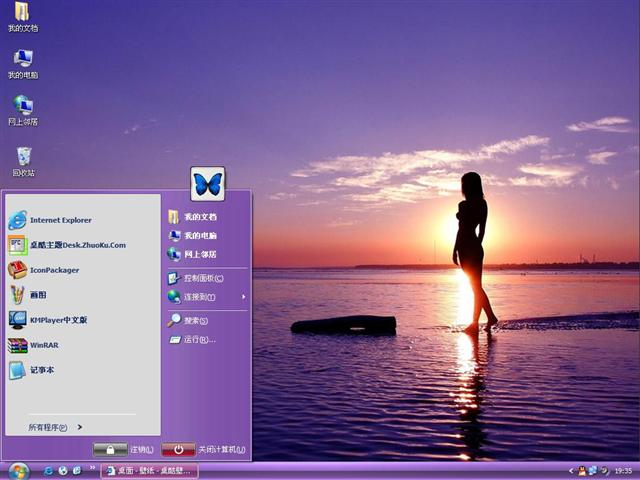Start KMPlayer中文版 from the Start menu
This screenshot has height=480, width=640.
(x=58, y=320)
